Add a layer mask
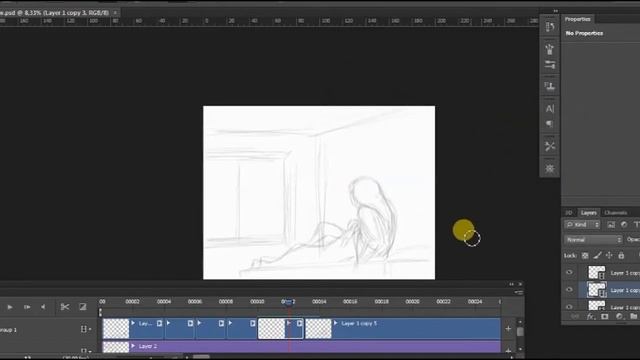This screenshot has width=640, height=360. click(x=604, y=317)
